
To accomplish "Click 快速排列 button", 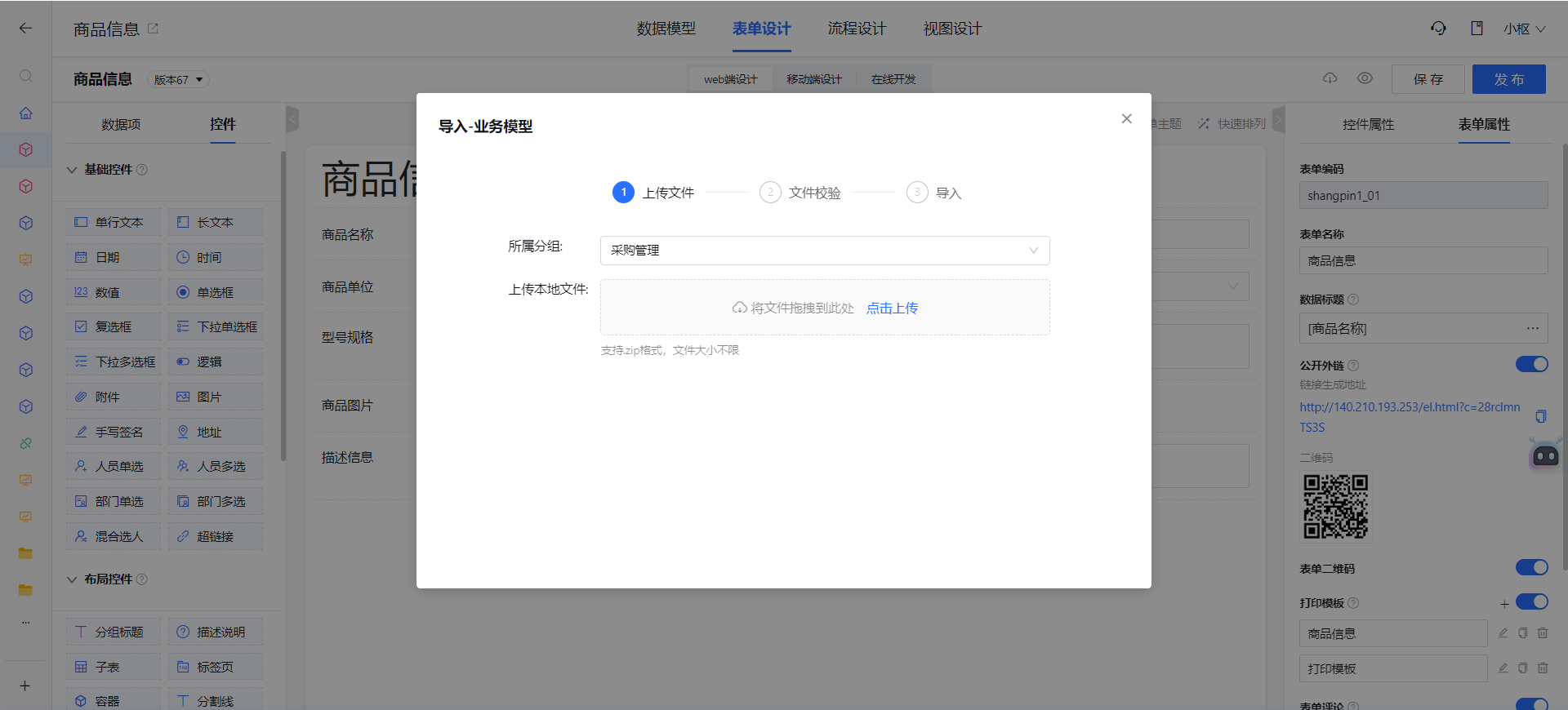I will pos(1232,123).
